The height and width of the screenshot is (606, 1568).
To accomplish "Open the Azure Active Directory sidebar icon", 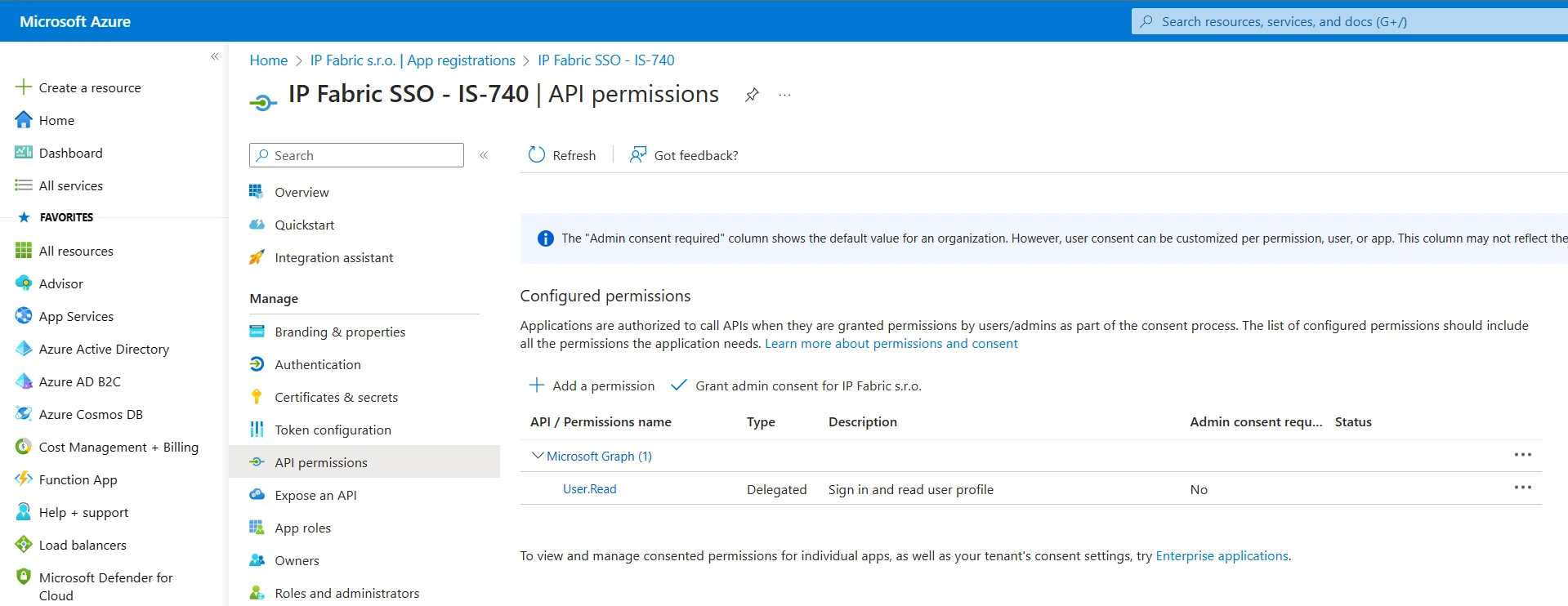I will click(x=24, y=349).
